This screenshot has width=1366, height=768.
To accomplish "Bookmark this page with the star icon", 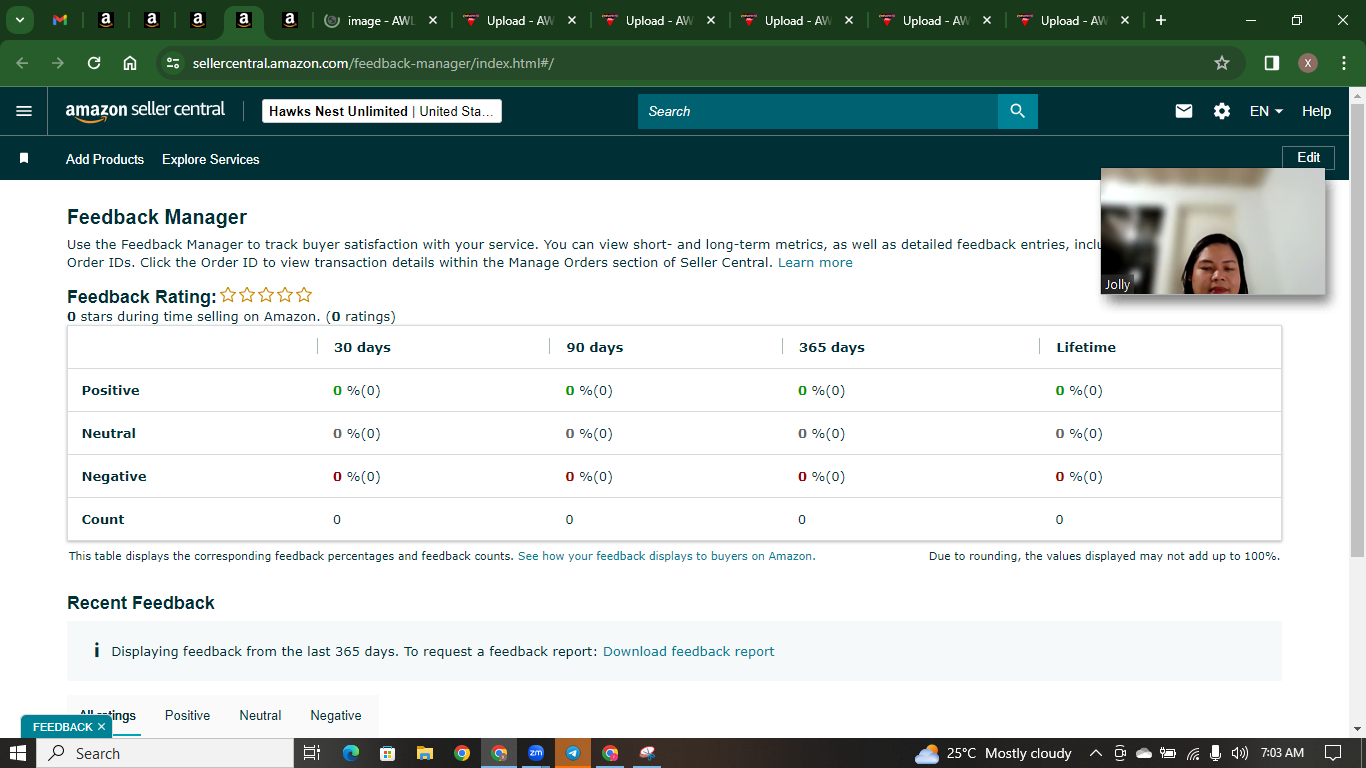I will (1222, 63).
